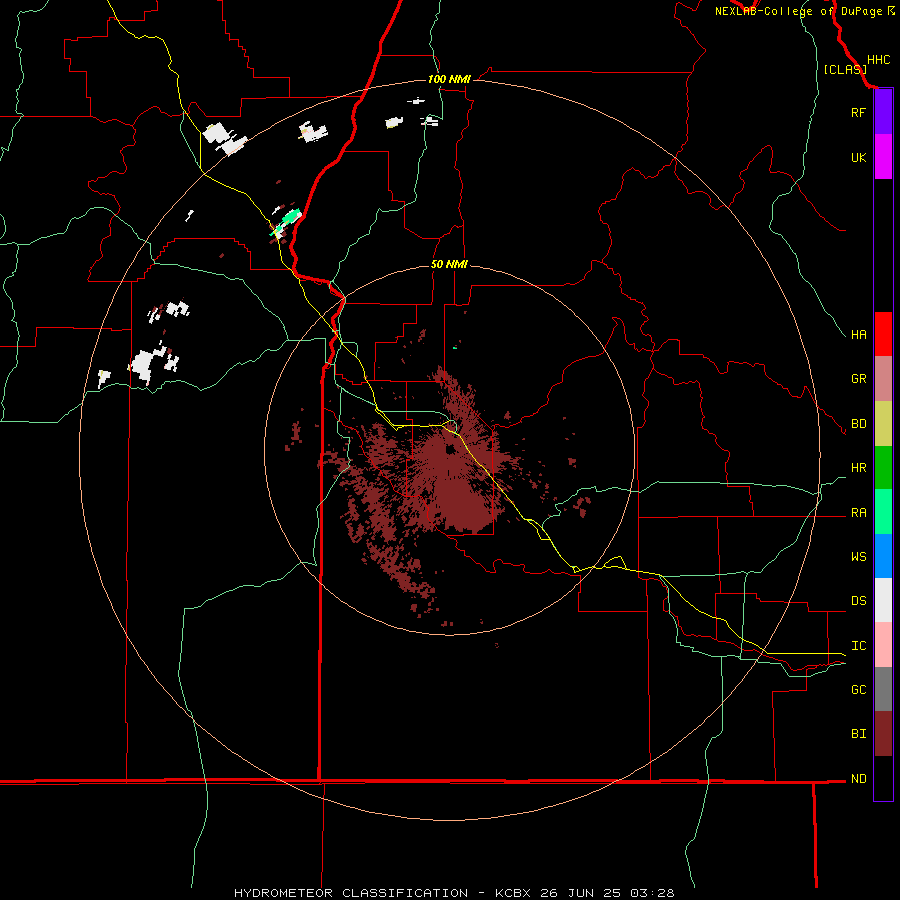Click the ND black legend swatch
The image size is (900, 900).
coord(883,778)
